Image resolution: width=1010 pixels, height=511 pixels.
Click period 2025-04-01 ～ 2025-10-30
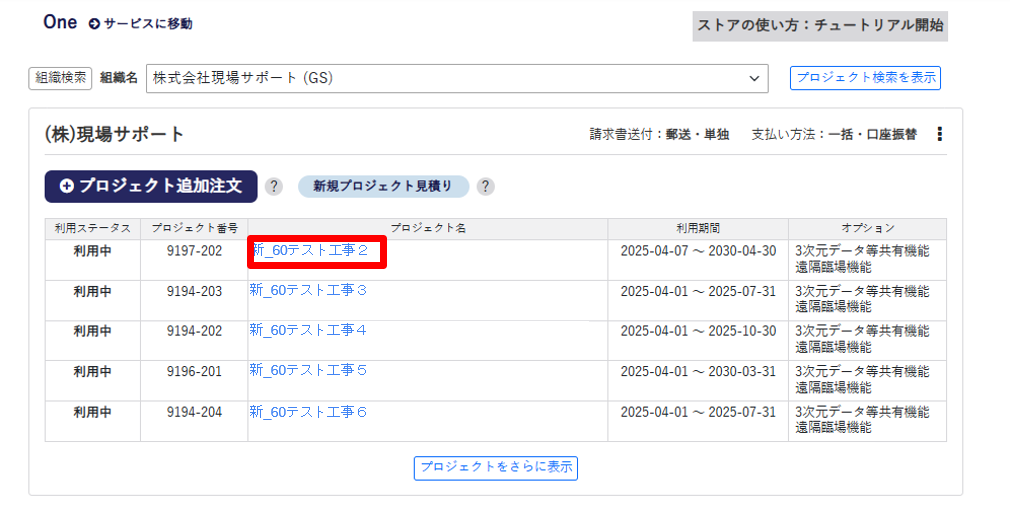[x=698, y=331]
